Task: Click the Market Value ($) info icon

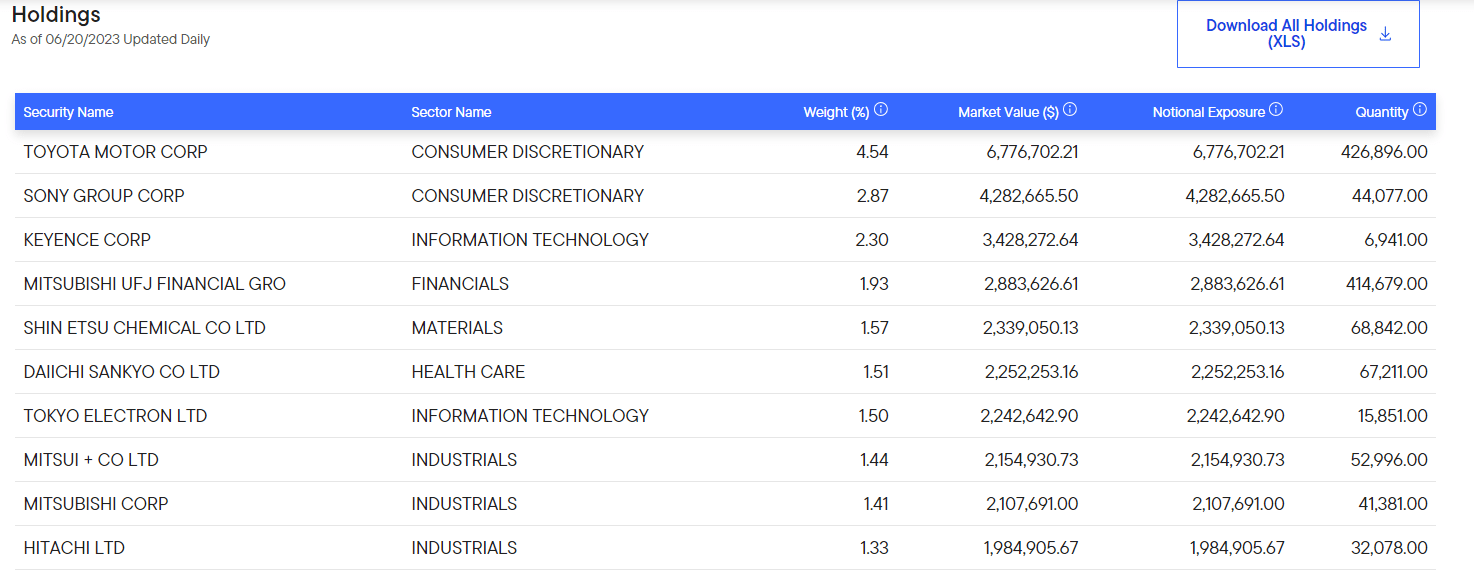Action: [1070, 110]
